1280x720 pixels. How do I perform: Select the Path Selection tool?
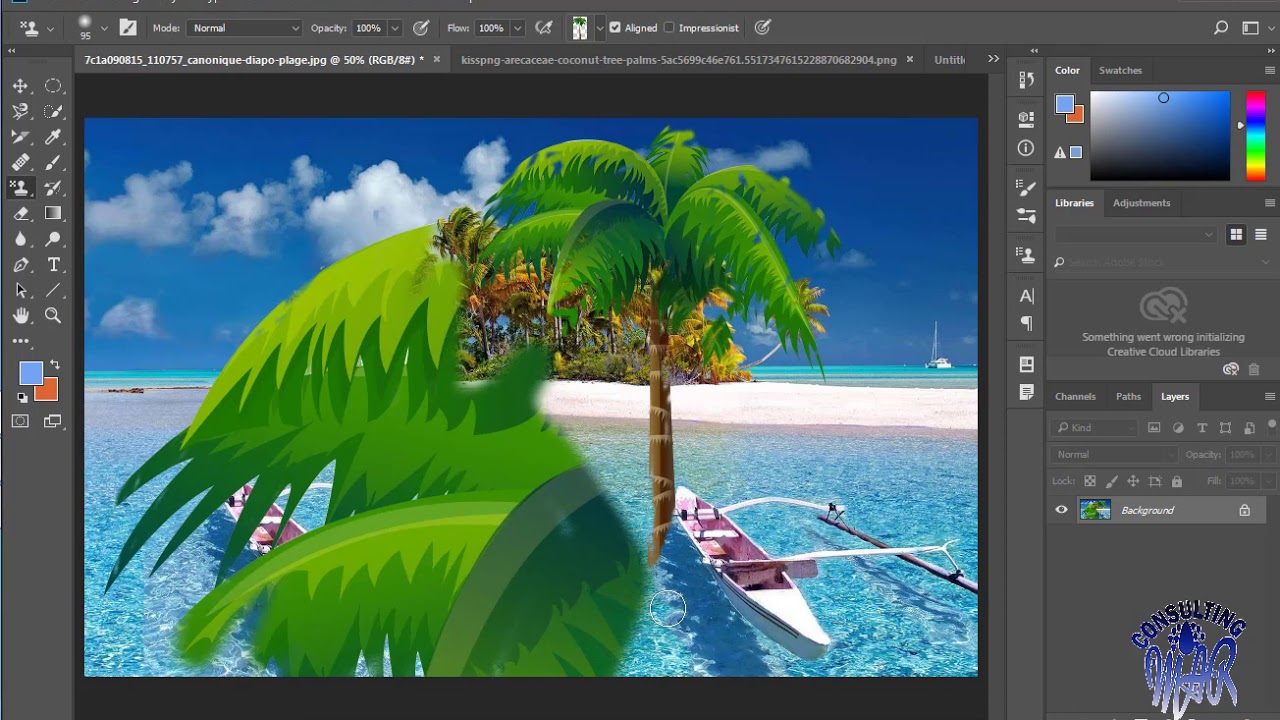point(20,290)
